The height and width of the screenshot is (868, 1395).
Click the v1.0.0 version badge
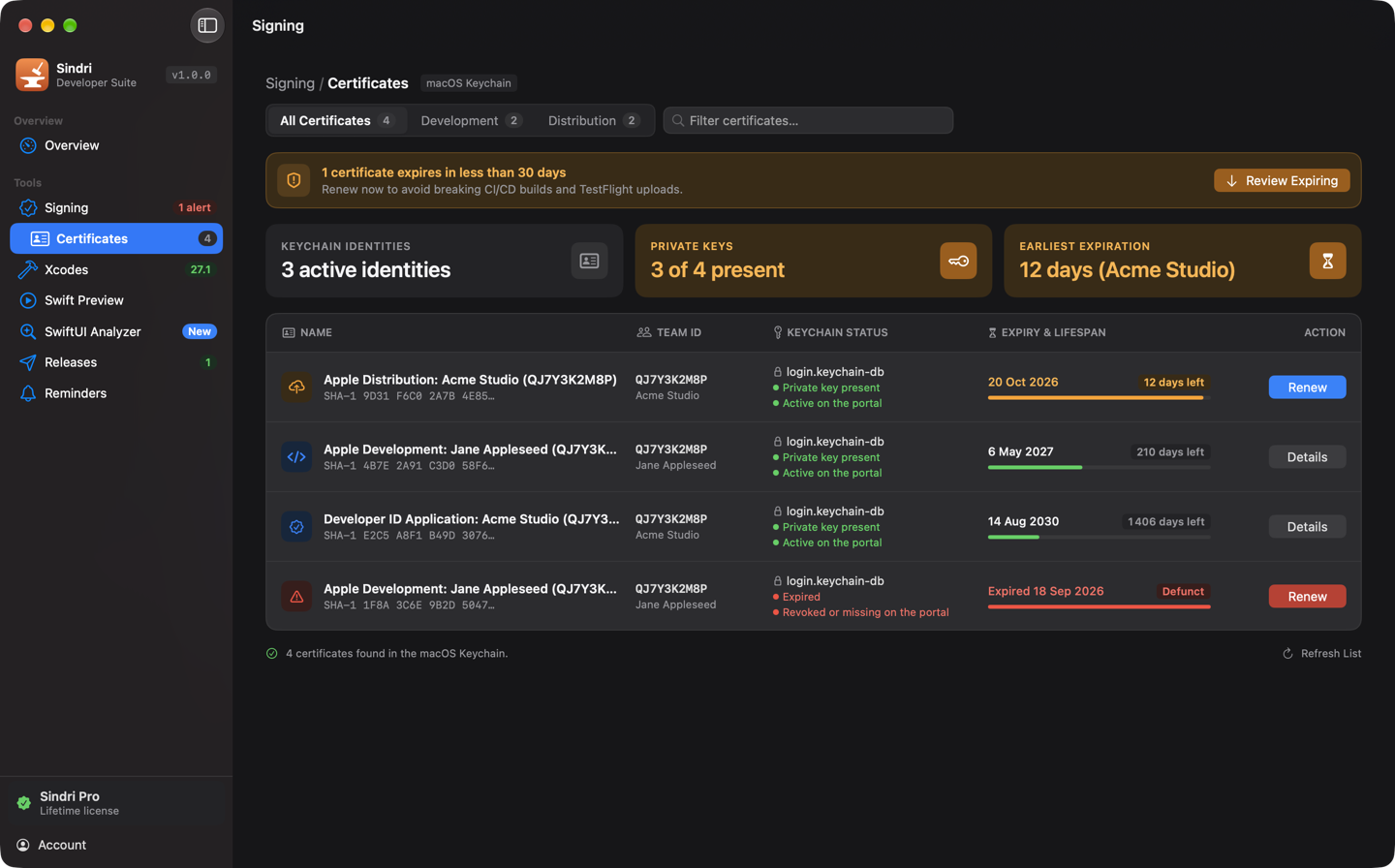click(191, 75)
